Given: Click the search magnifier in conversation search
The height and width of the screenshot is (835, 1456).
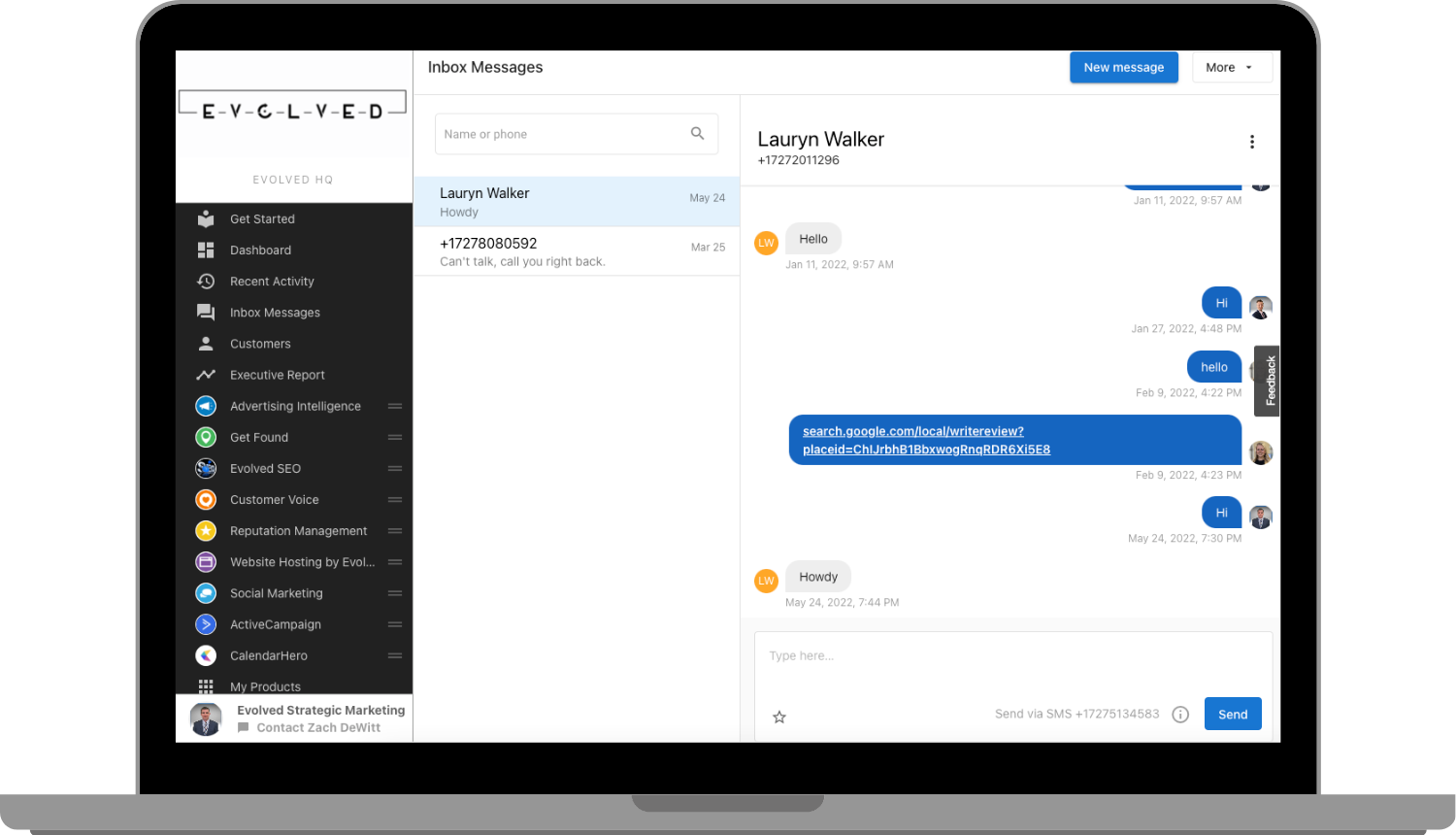Looking at the screenshot, I should tap(698, 133).
